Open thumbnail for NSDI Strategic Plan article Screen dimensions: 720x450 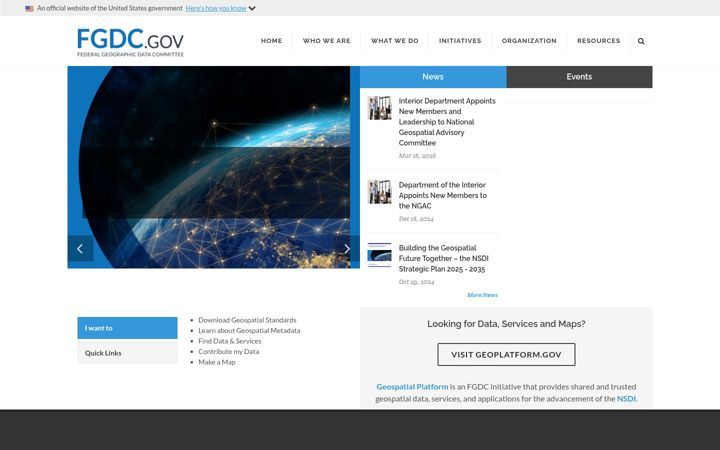coord(380,255)
